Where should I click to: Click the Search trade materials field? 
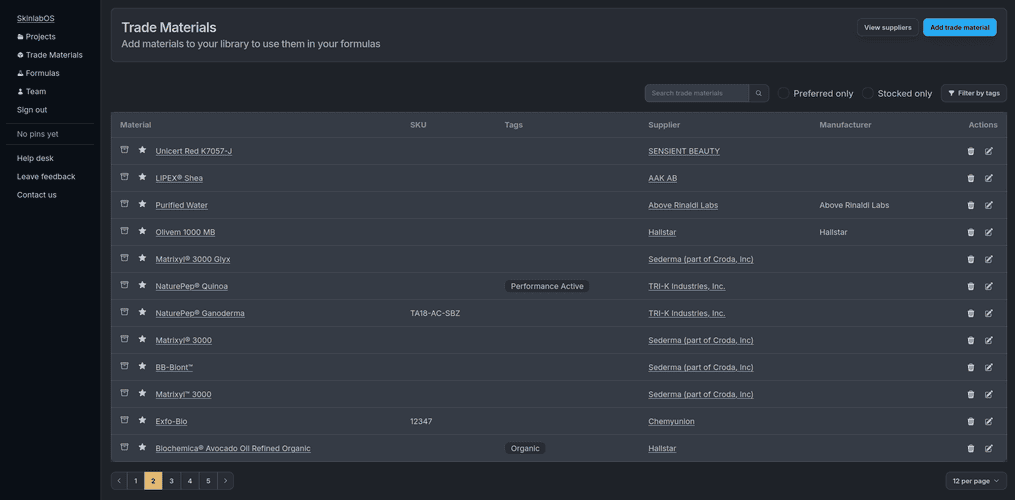point(697,93)
